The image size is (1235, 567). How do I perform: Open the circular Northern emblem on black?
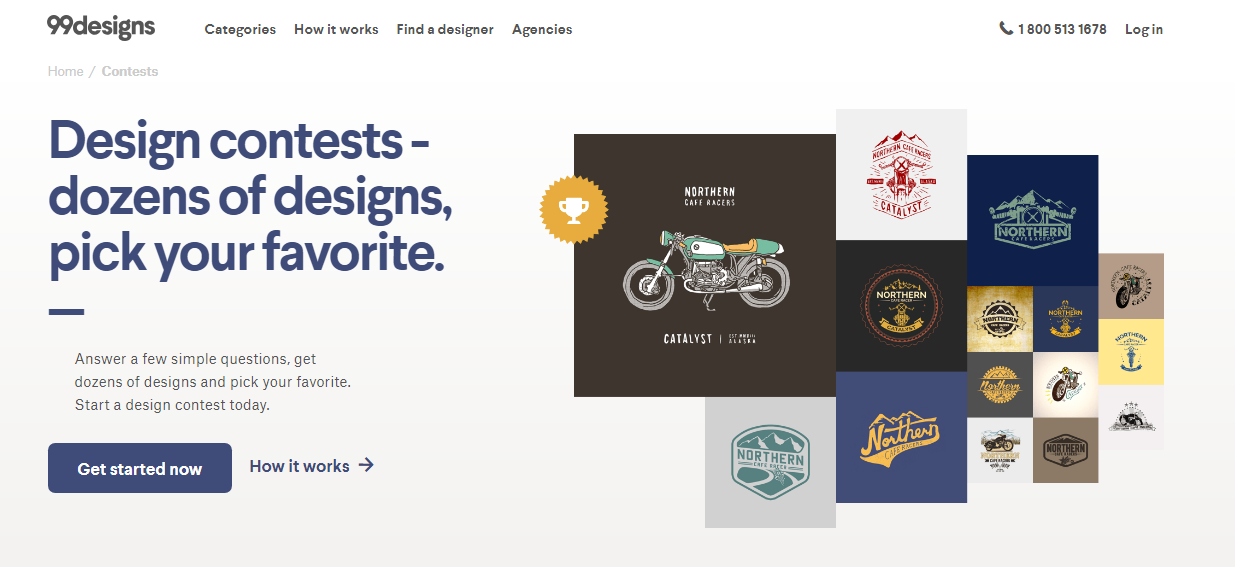coord(901,306)
